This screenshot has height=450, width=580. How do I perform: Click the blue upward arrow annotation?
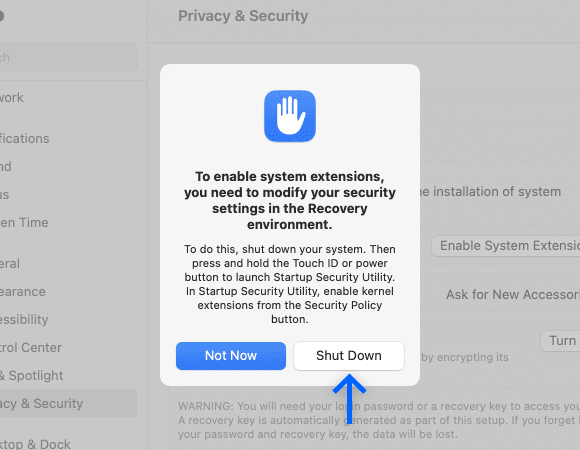tap(349, 399)
